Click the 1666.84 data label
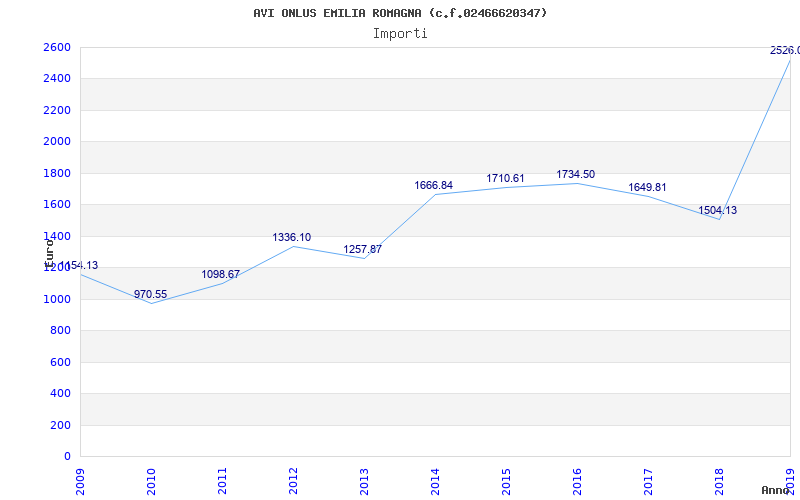 coord(433,185)
